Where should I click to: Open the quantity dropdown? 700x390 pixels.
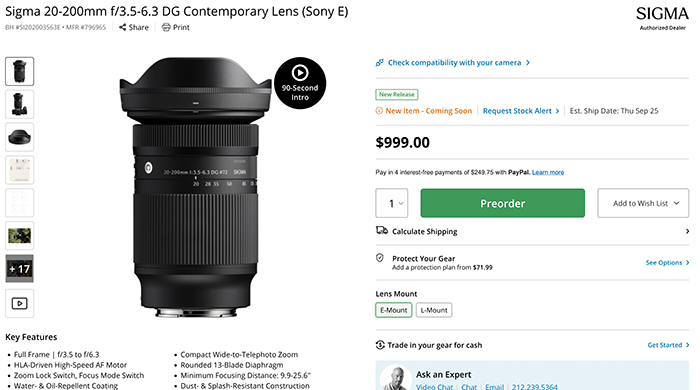click(x=392, y=203)
